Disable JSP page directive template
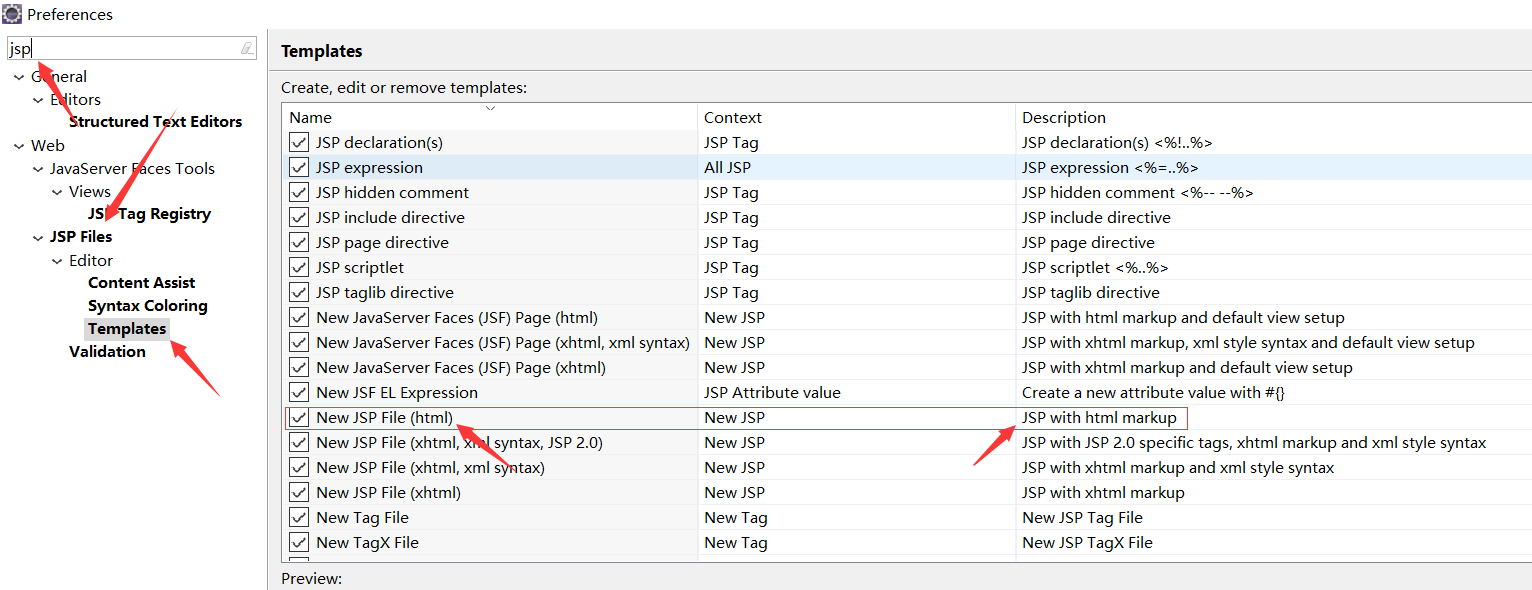1532x590 pixels. (x=299, y=243)
